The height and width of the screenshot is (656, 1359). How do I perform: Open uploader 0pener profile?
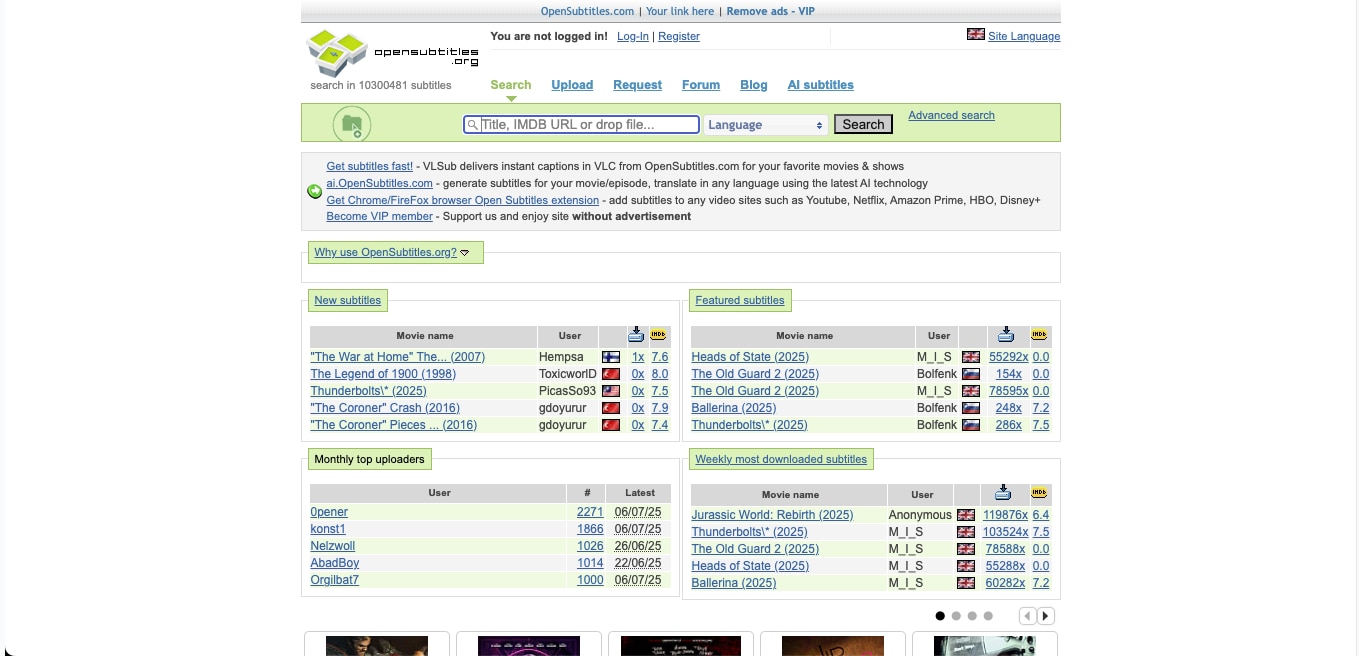click(x=329, y=512)
